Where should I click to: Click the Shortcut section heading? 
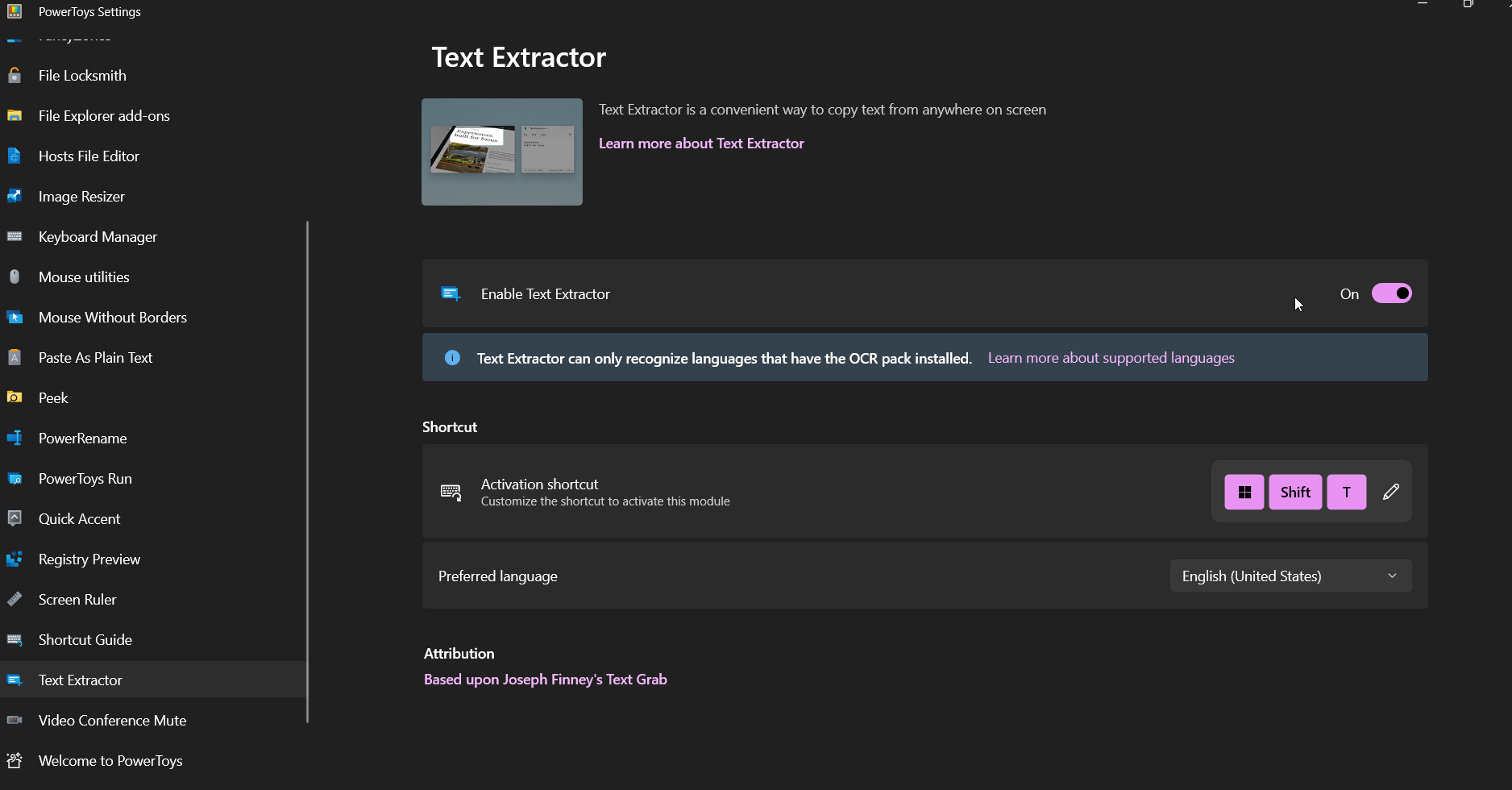450,427
